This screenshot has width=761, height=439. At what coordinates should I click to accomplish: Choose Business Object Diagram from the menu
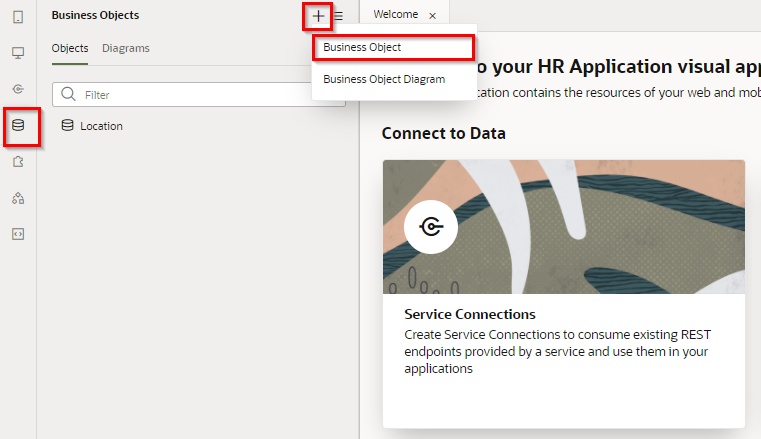click(x=384, y=79)
